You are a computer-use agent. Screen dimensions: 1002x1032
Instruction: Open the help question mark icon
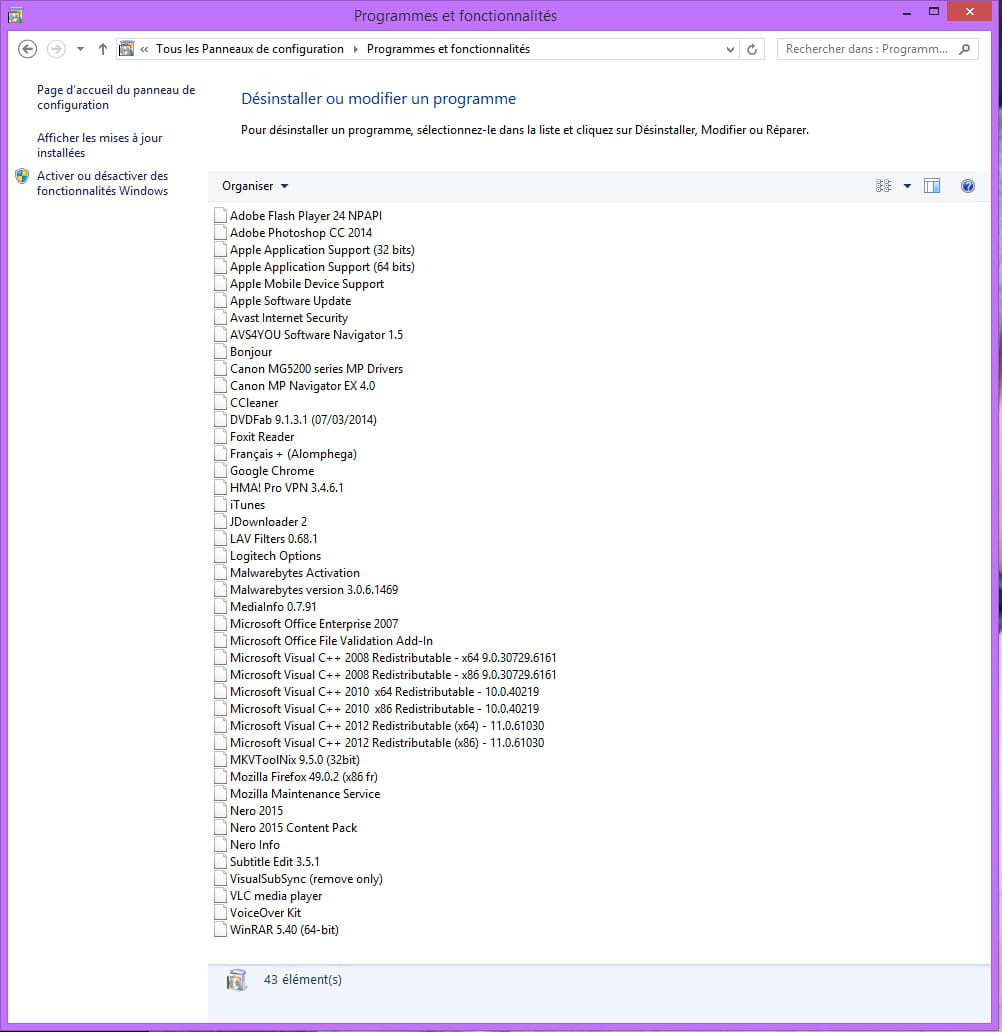pyautogui.click(x=968, y=186)
